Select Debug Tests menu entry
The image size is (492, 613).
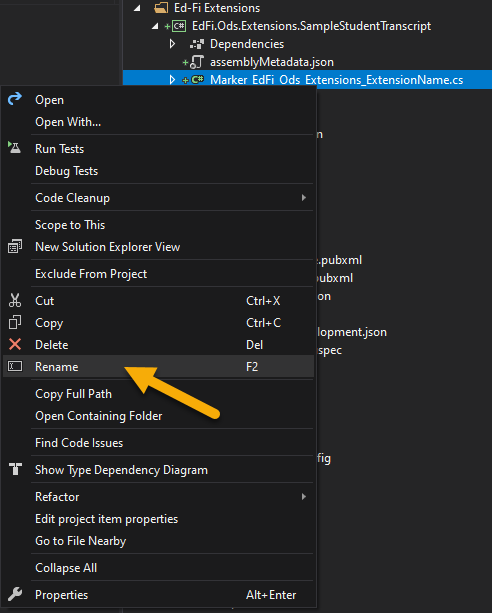158,171
